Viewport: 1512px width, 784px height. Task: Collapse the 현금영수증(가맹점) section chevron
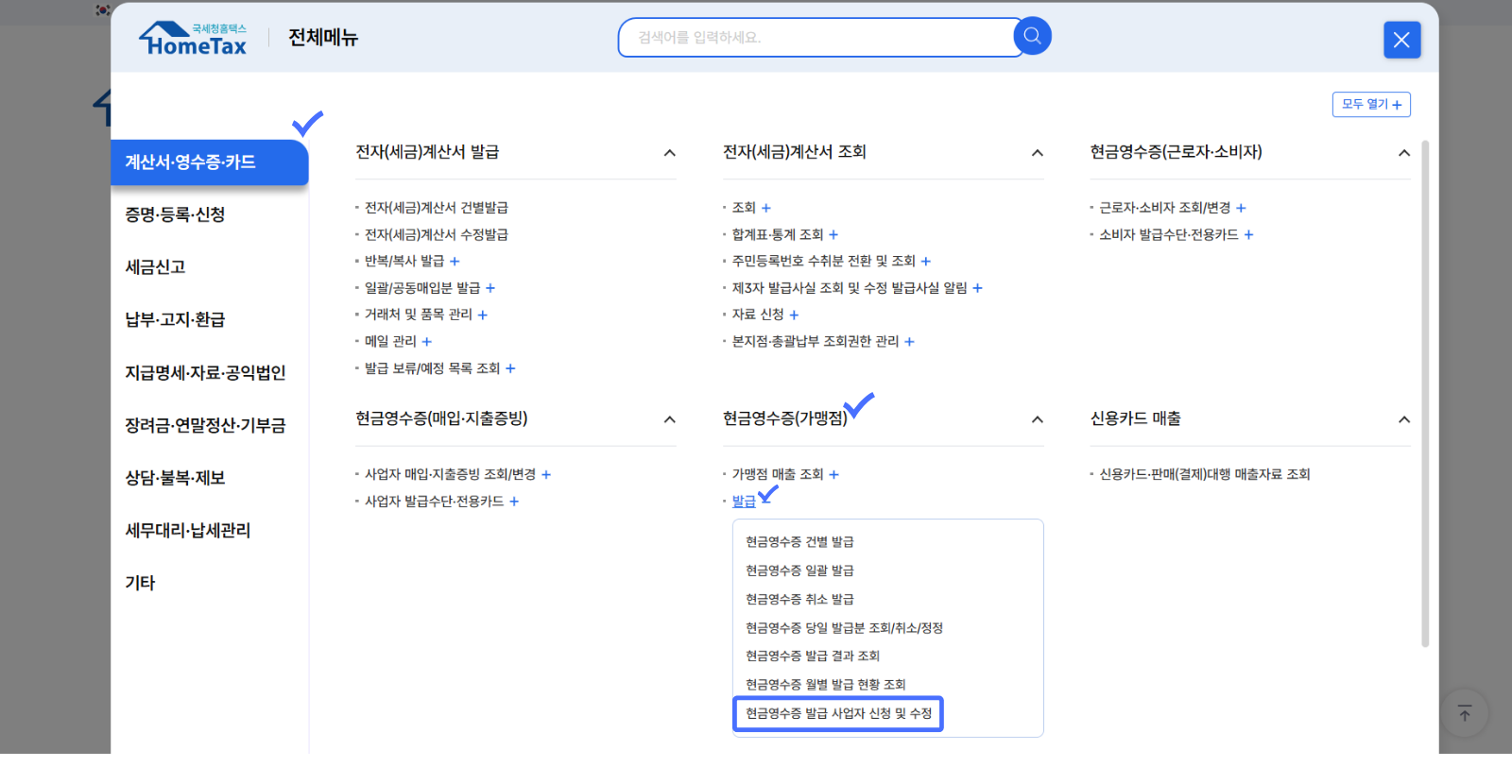(x=1038, y=419)
